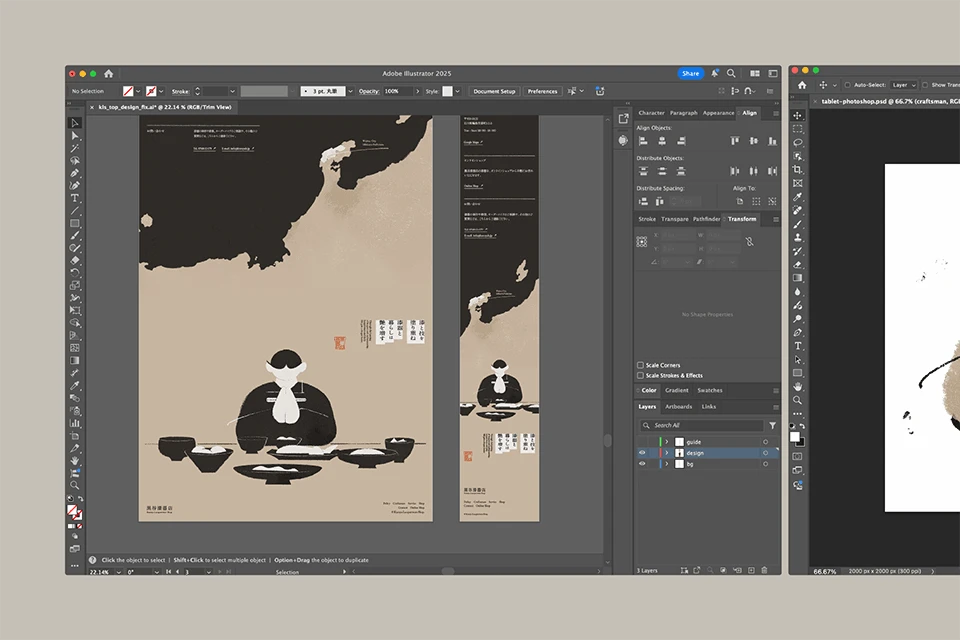960x640 pixels.
Task: Select the Hand tool in Illustrator toolbar
Action: pyautogui.click(x=75, y=461)
